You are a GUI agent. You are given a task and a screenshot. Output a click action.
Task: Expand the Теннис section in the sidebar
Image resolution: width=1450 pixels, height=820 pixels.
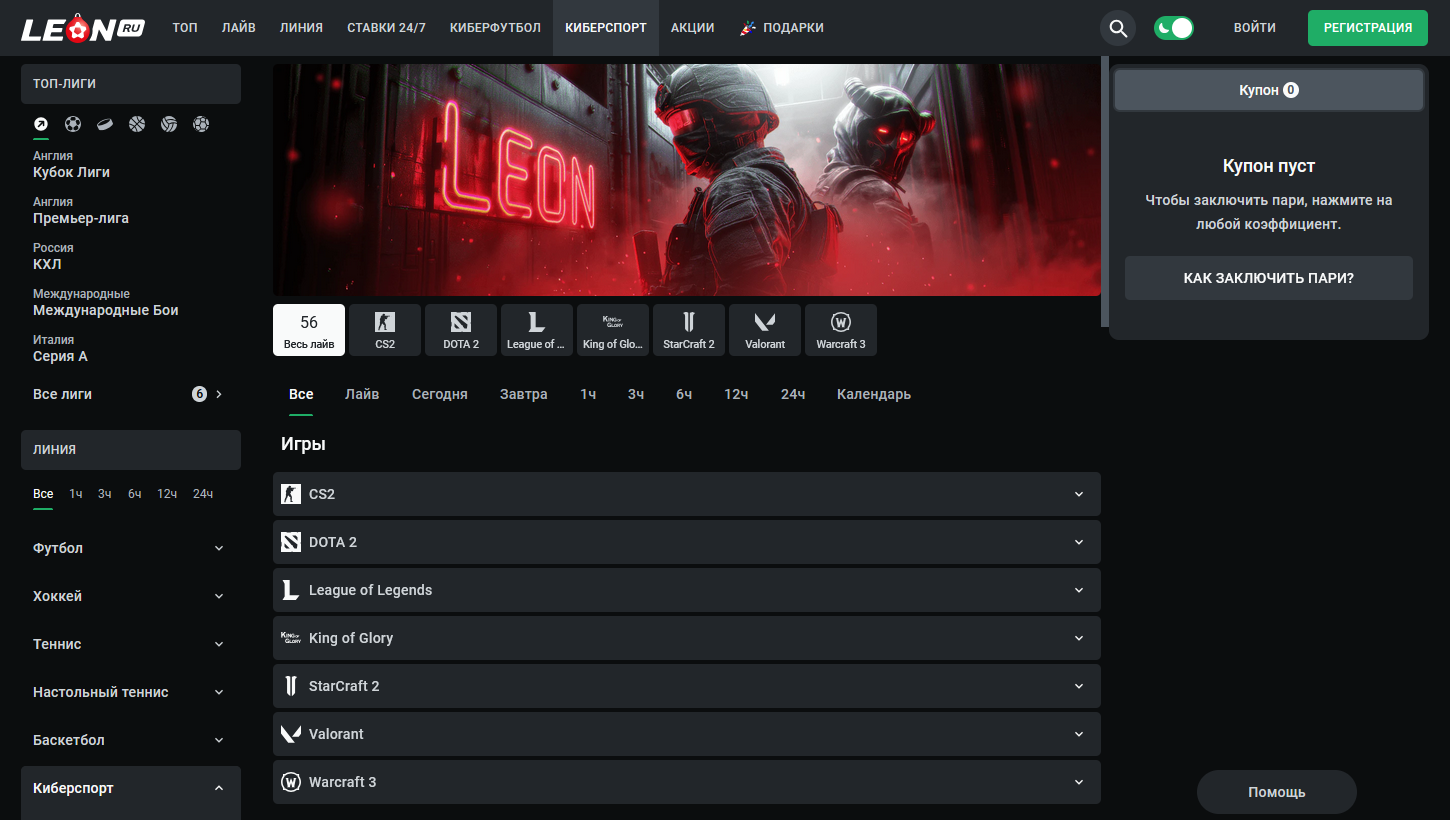[131, 644]
